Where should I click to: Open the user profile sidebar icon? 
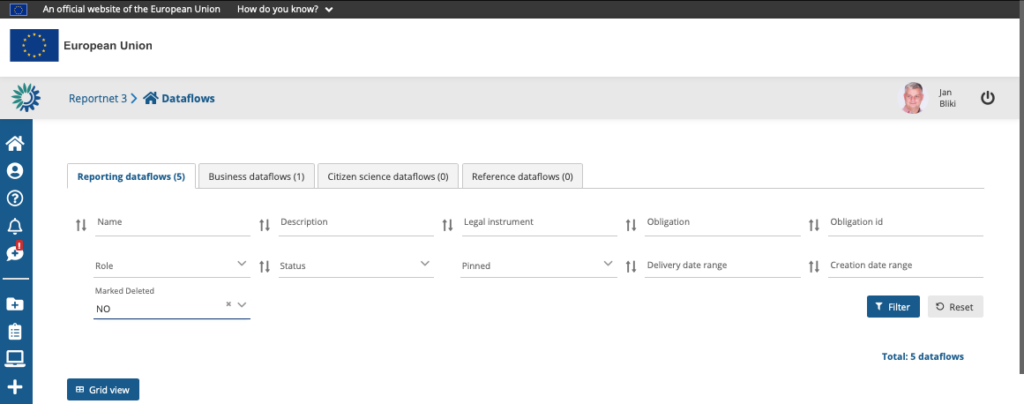point(15,171)
